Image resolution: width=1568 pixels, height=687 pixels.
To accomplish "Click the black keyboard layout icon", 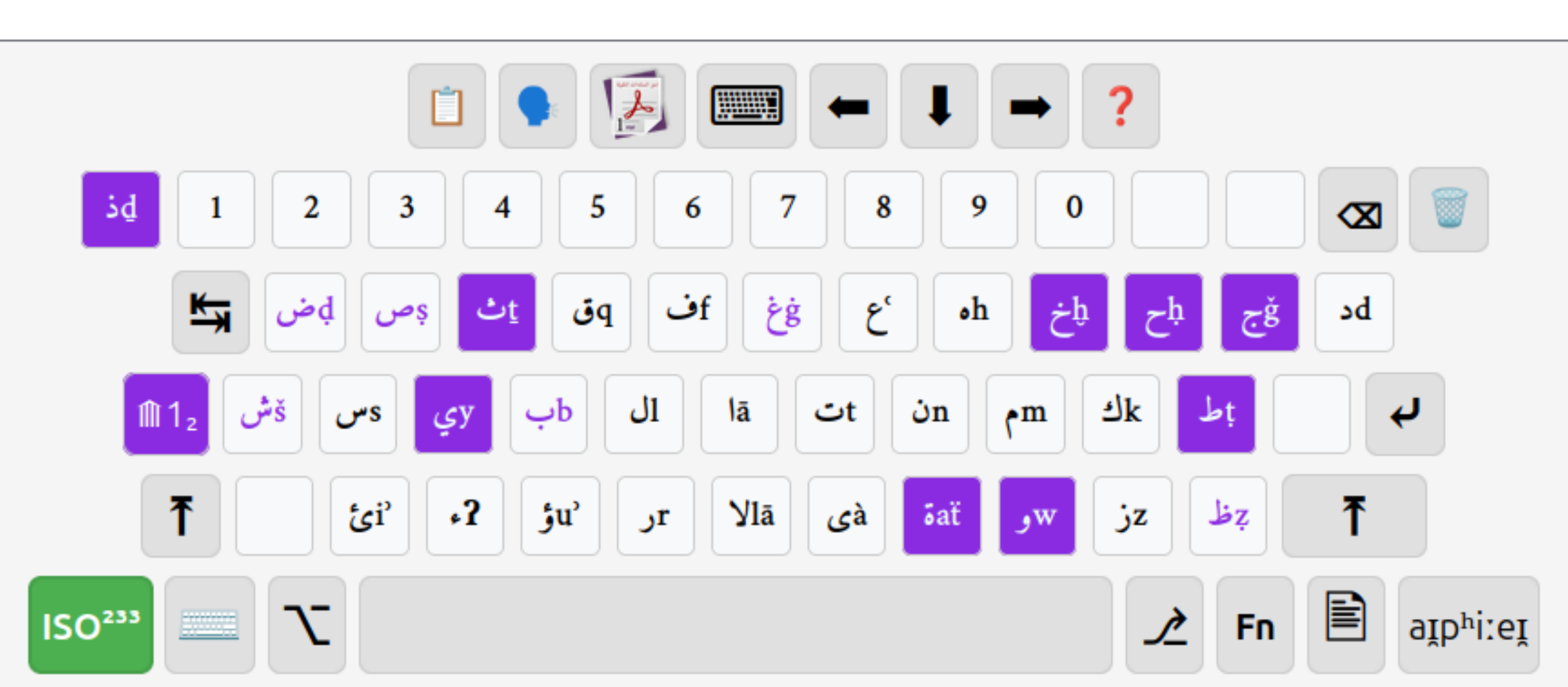I will (747, 106).
